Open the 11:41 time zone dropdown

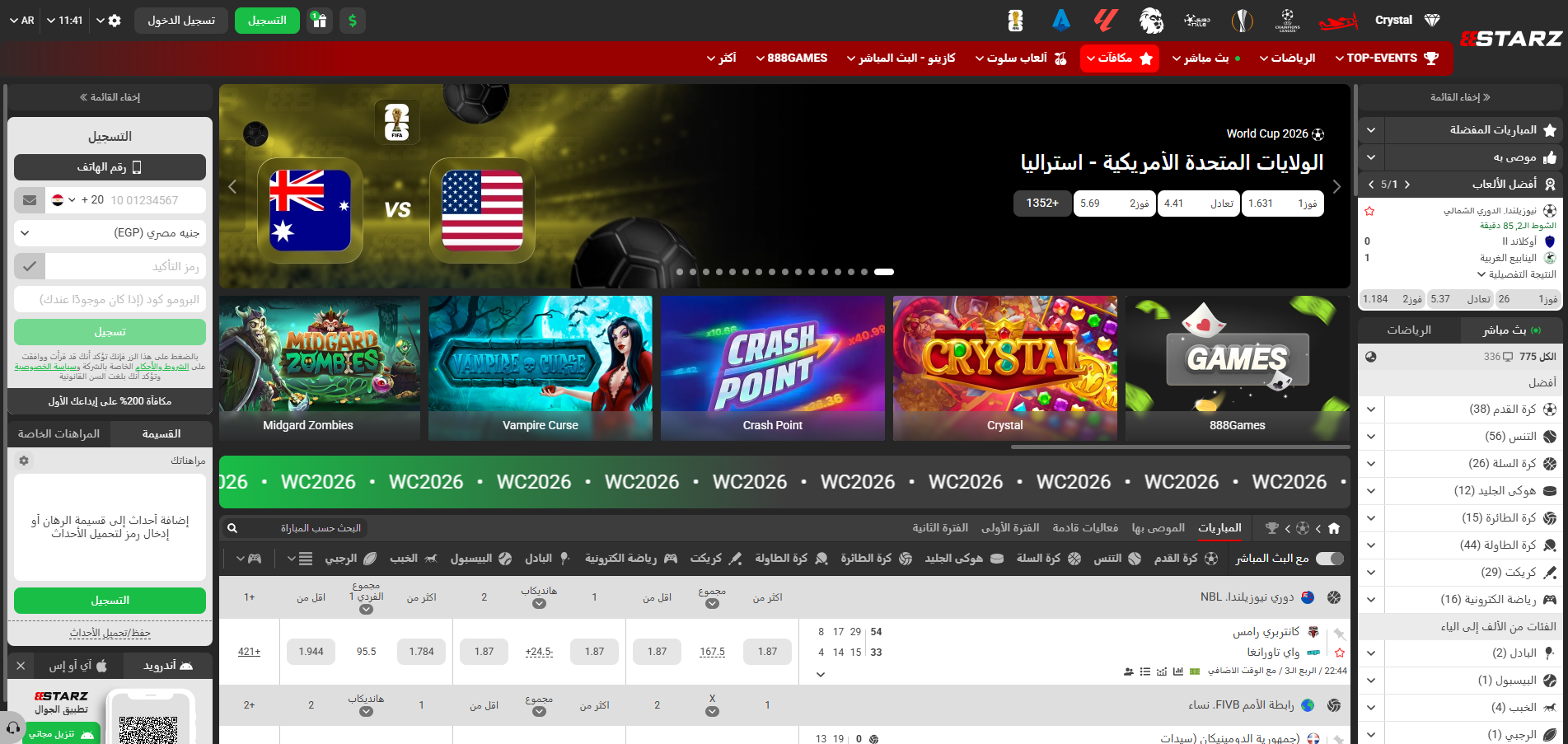click(x=64, y=21)
